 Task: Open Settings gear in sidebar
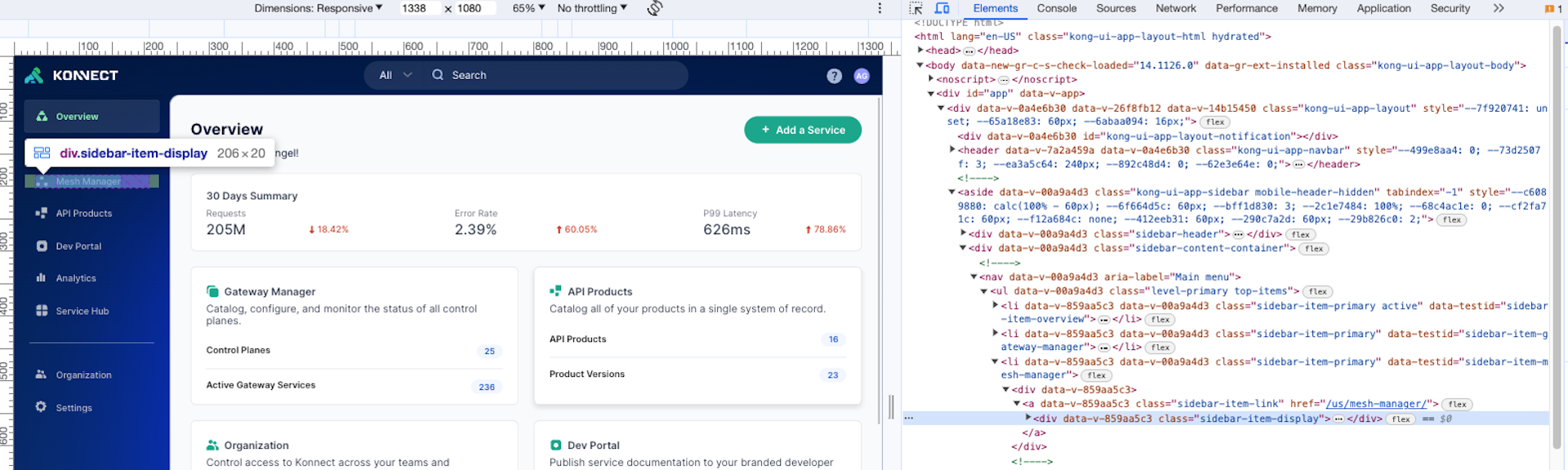coord(42,407)
